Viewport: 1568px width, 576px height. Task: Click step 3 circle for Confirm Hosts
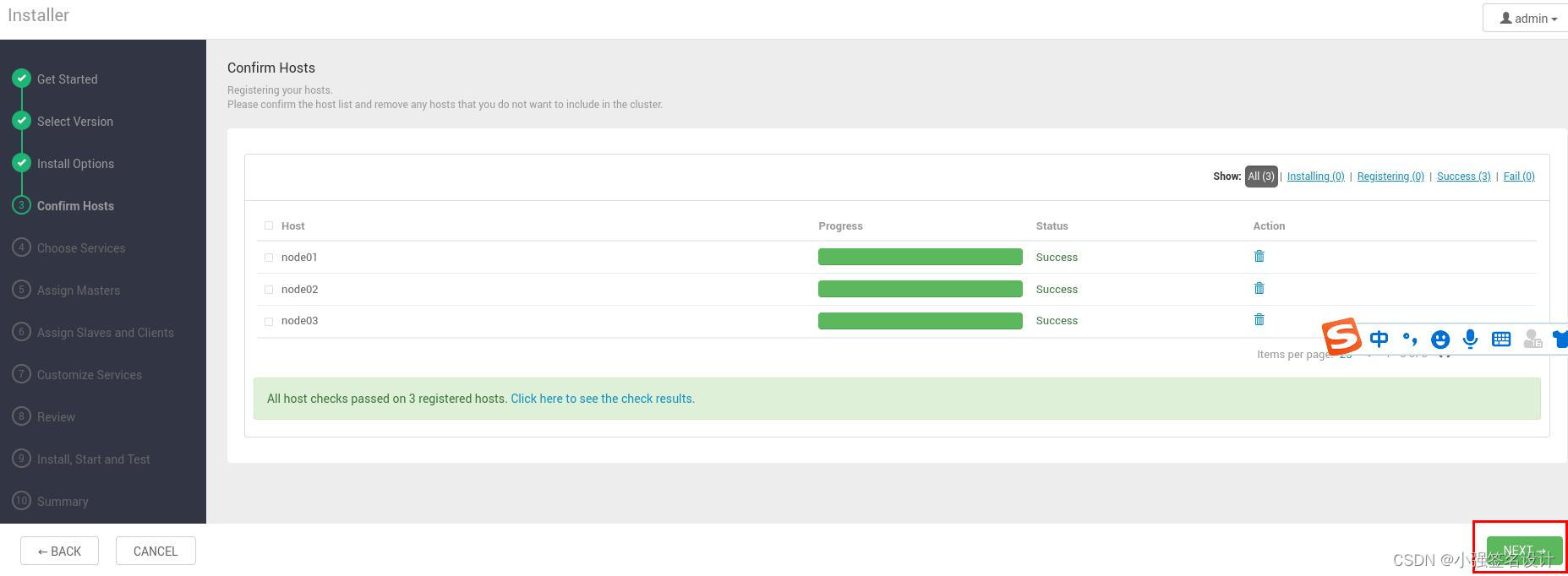[21, 205]
